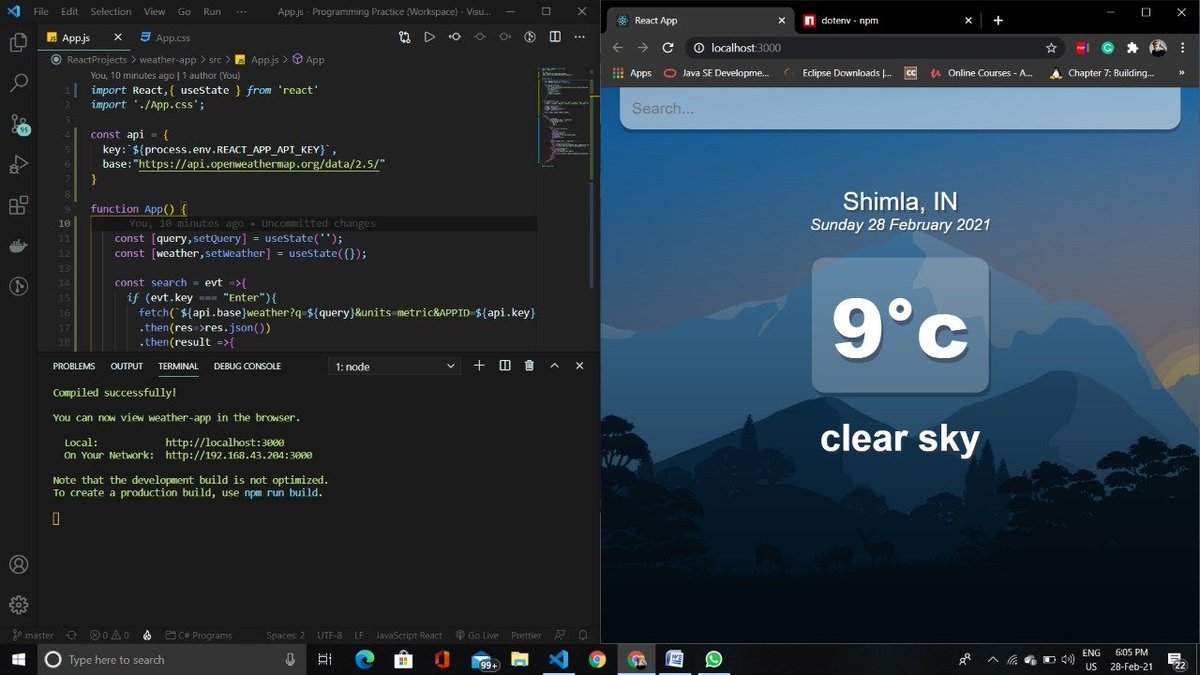Viewport: 1200px width, 675px height.
Task: Maximize the terminal panel with the up chevron
Action: [555, 366]
